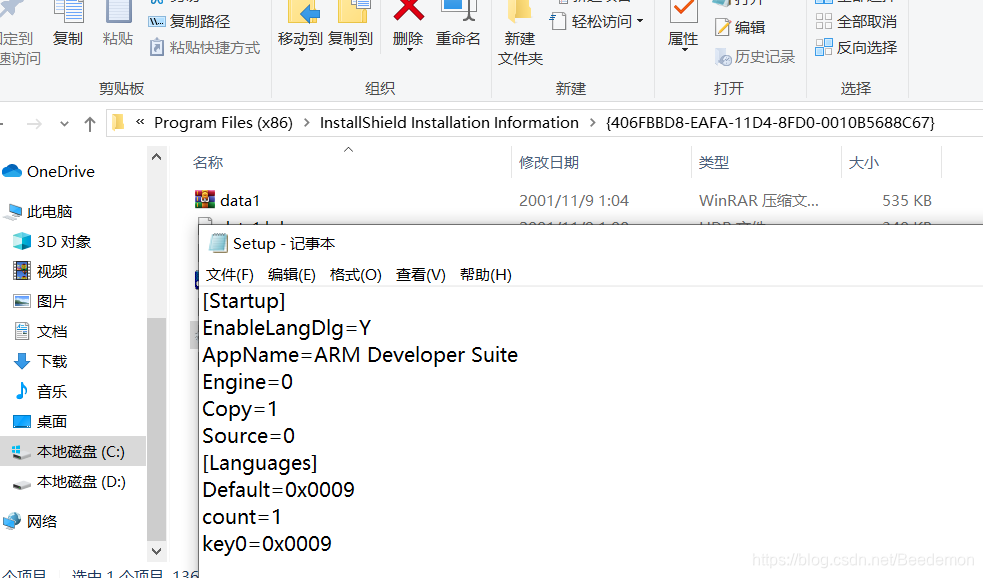Create a New folder (新建文件夹)

click(520, 33)
